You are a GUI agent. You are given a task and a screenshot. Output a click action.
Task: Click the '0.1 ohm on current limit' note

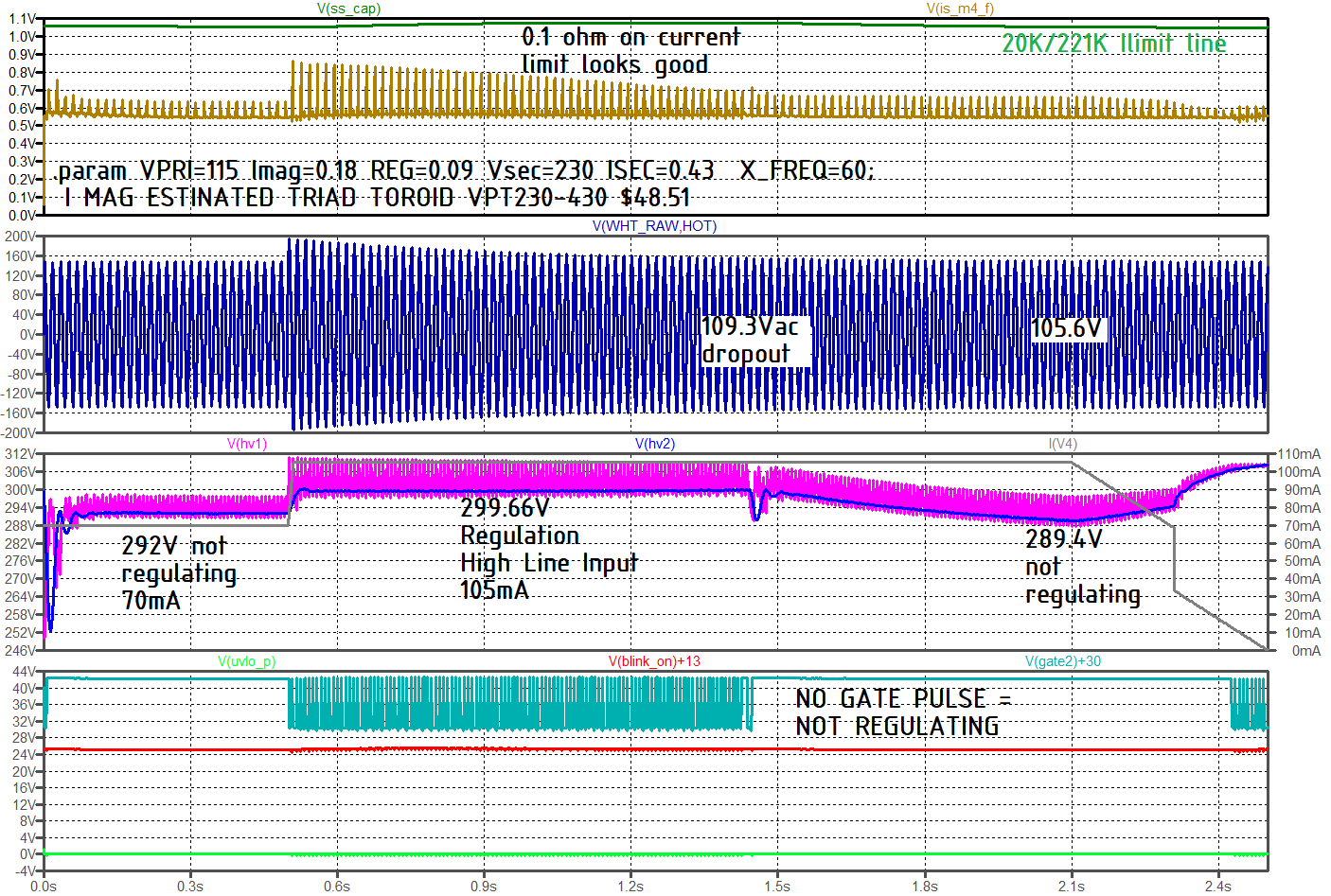(x=630, y=51)
